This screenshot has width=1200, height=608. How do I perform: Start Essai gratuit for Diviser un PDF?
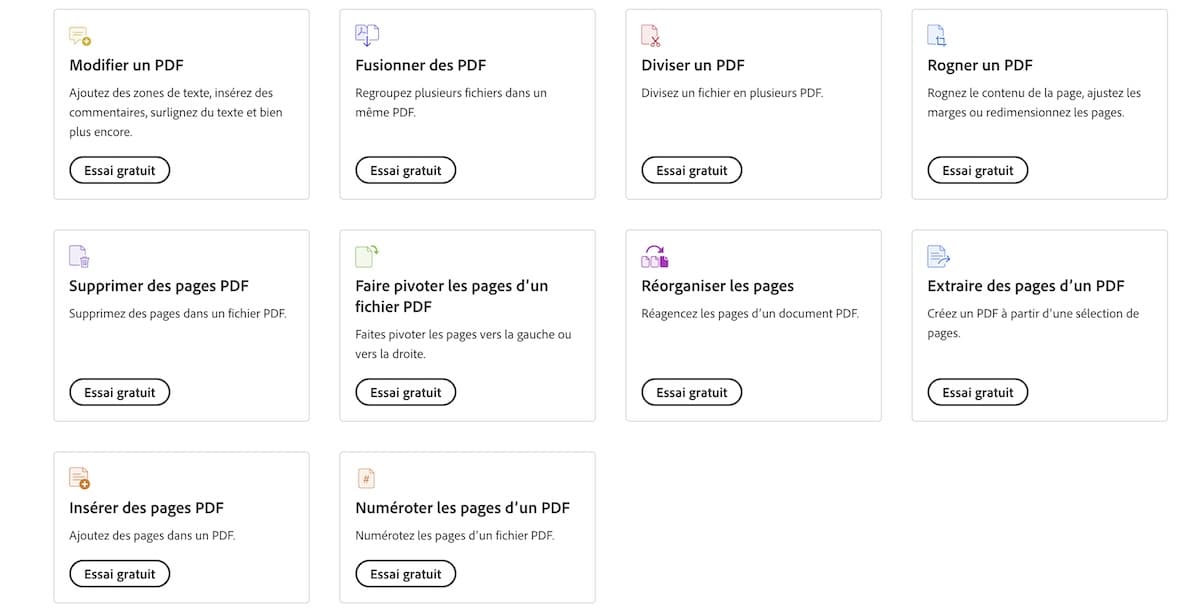pyautogui.click(x=692, y=171)
